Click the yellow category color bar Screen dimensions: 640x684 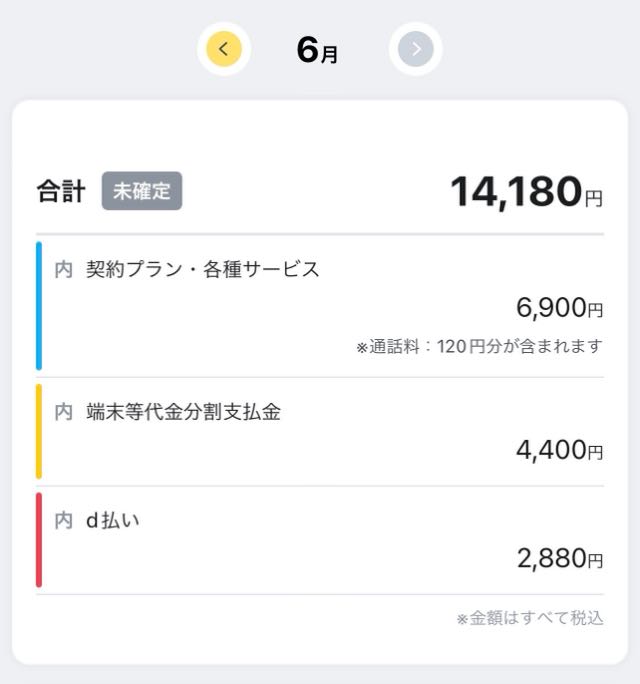point(39,431)
